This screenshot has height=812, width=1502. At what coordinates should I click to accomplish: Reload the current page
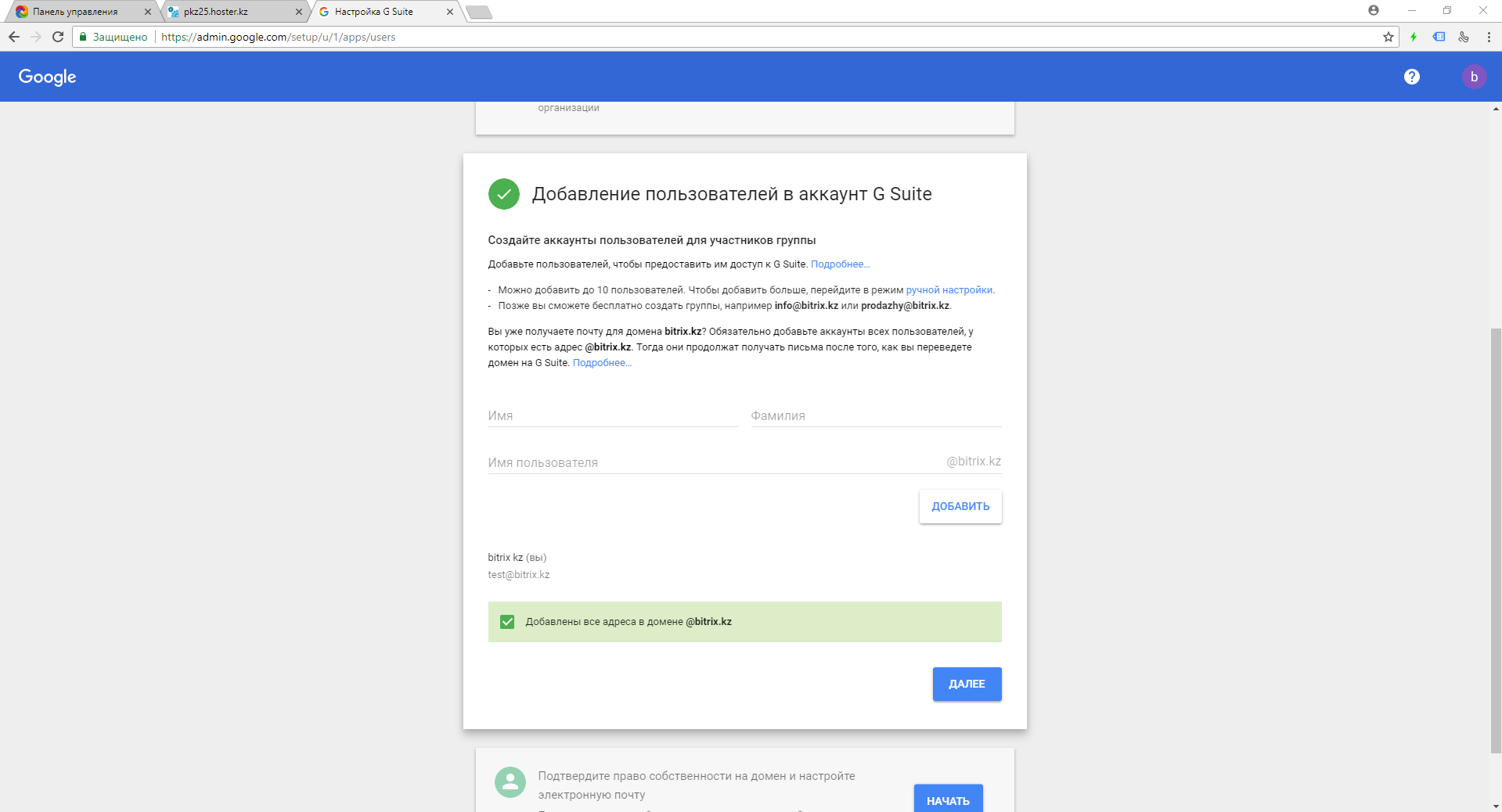(x=58, y=37)
